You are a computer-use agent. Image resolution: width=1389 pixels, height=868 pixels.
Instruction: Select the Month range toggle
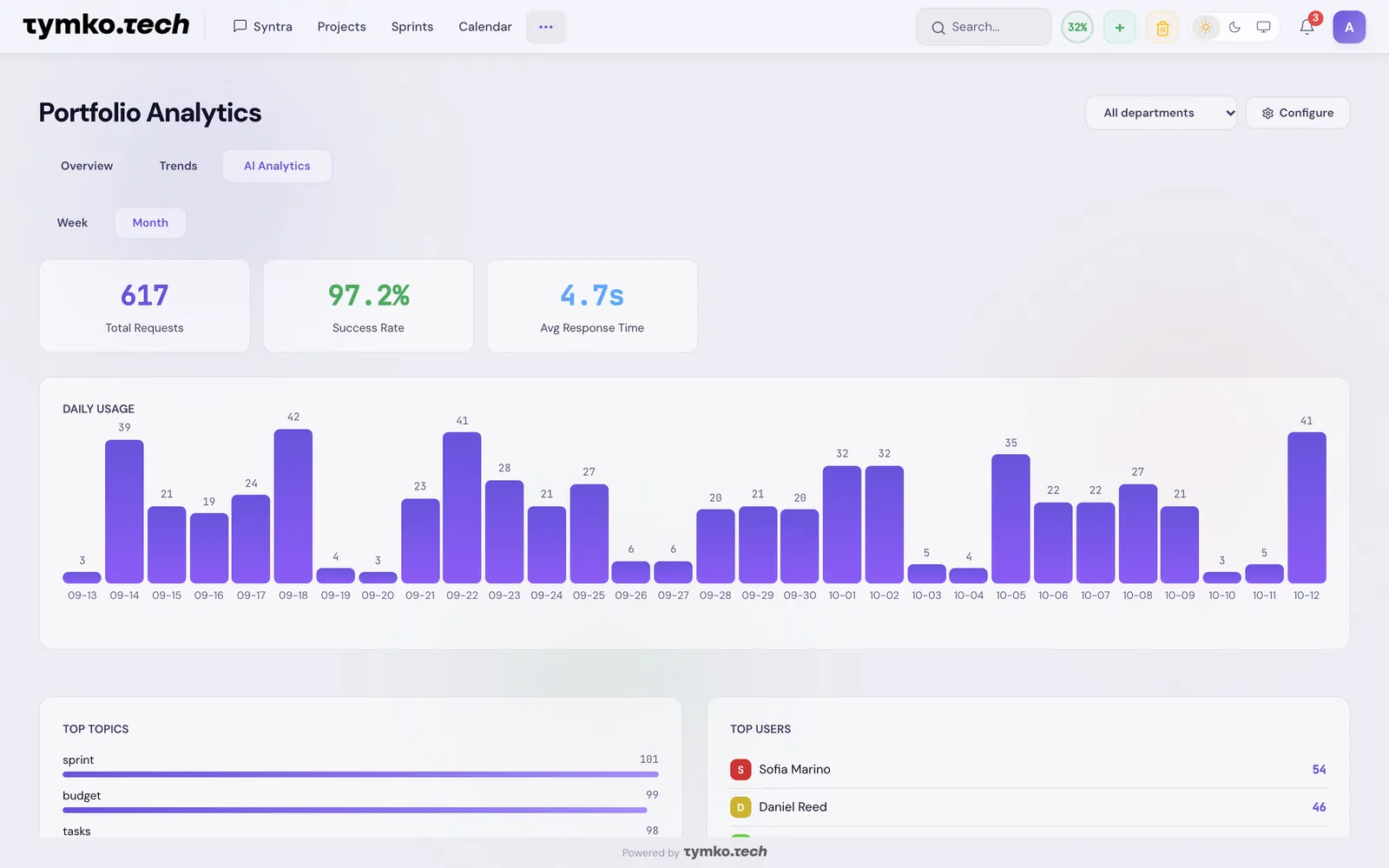[x=150, y=223]
